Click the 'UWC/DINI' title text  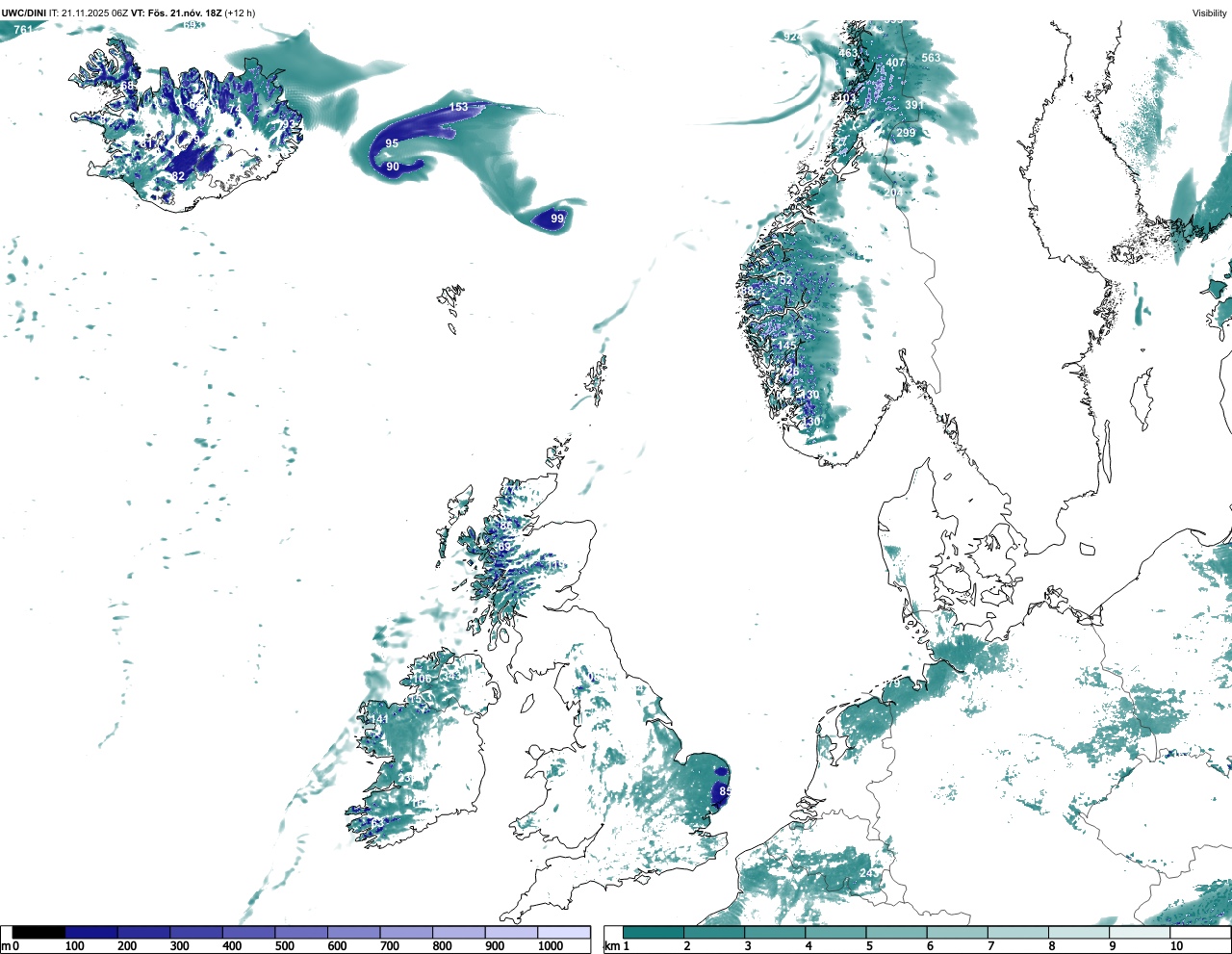point(23,13)
